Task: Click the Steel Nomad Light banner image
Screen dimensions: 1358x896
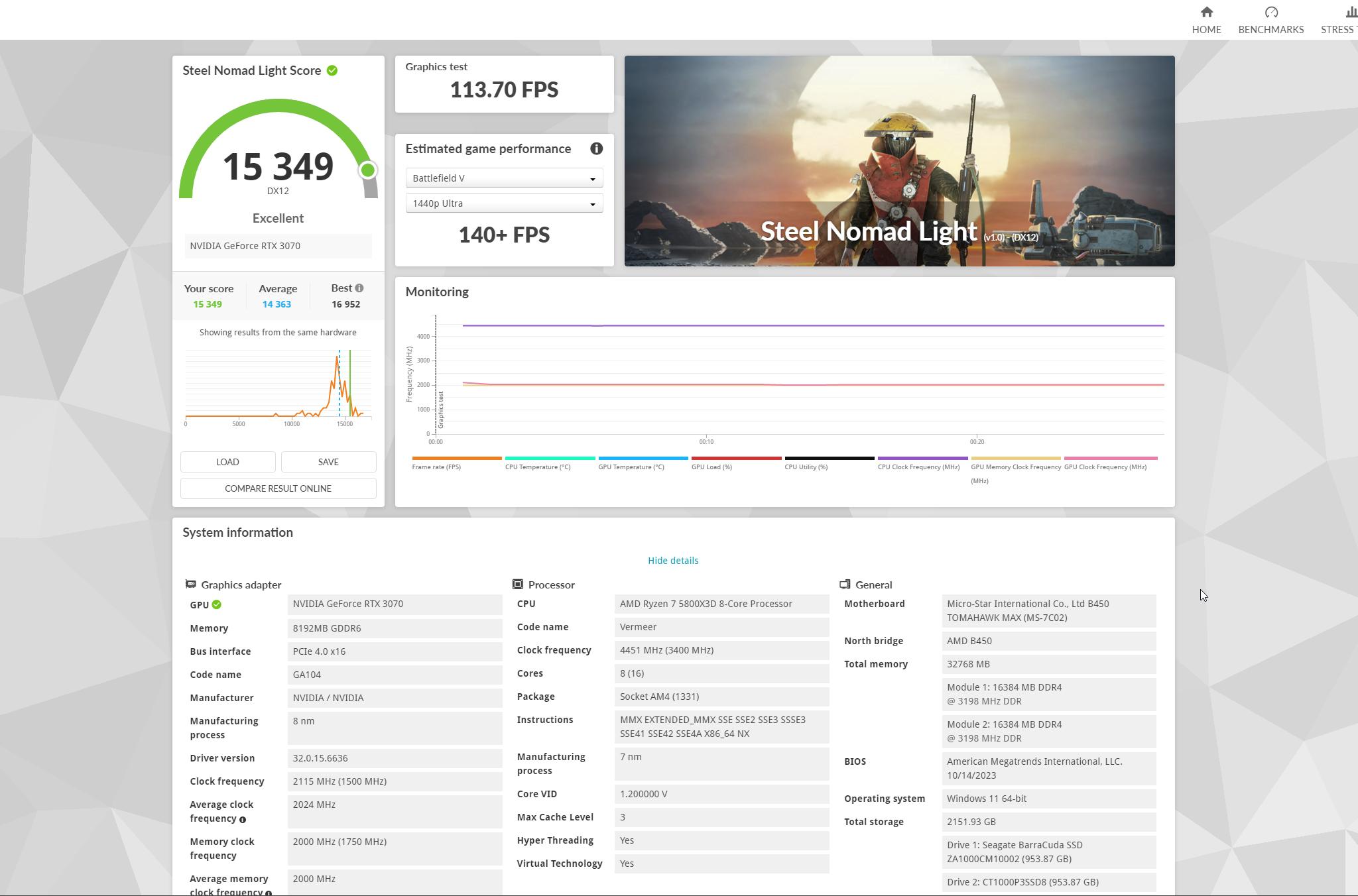Action: [899, 160]
